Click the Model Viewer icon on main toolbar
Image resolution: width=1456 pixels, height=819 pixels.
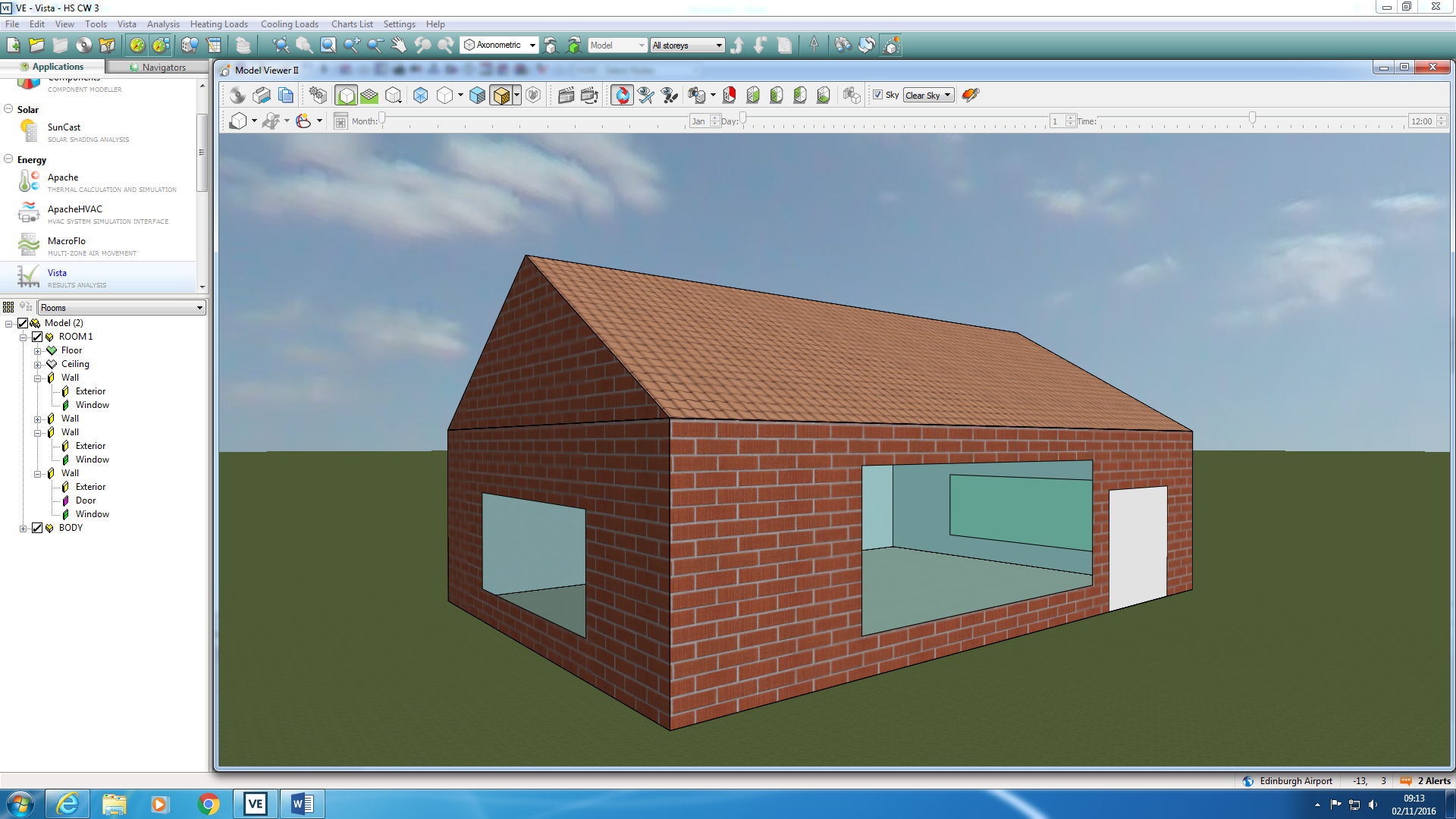coord(892,45)
